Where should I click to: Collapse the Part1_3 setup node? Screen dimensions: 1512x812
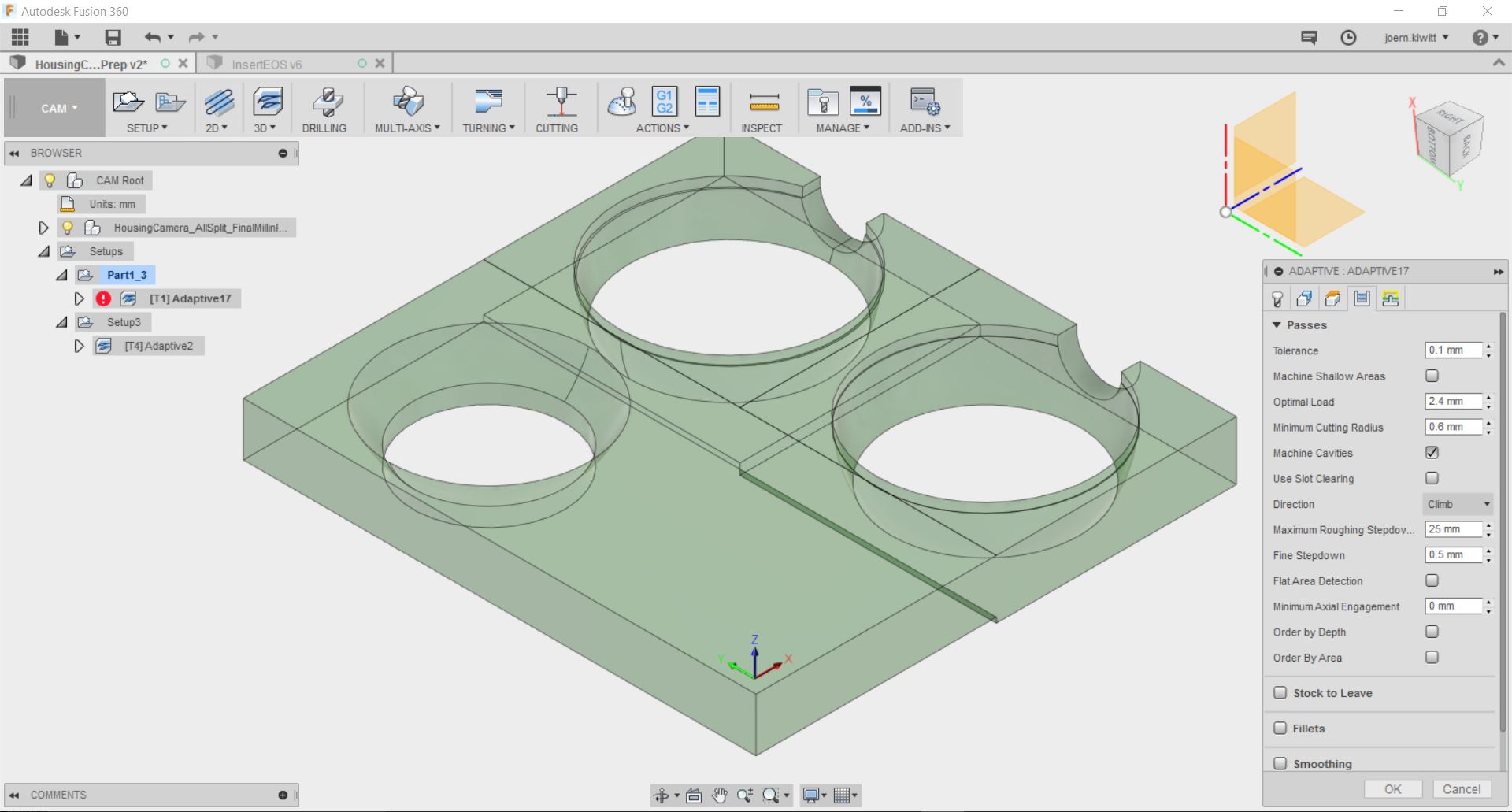[61, 275]
